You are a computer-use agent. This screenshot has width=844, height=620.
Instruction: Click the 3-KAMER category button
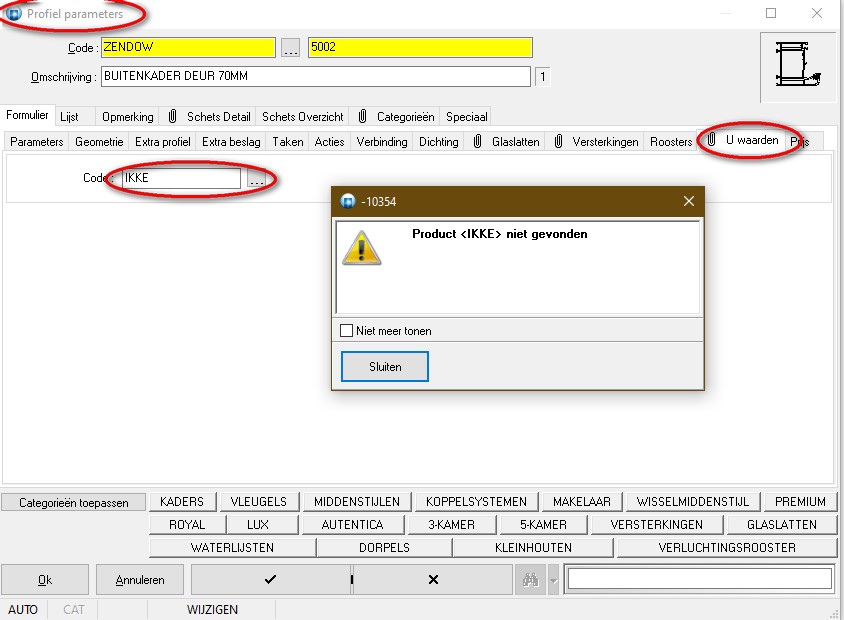[x=452, y=525]
